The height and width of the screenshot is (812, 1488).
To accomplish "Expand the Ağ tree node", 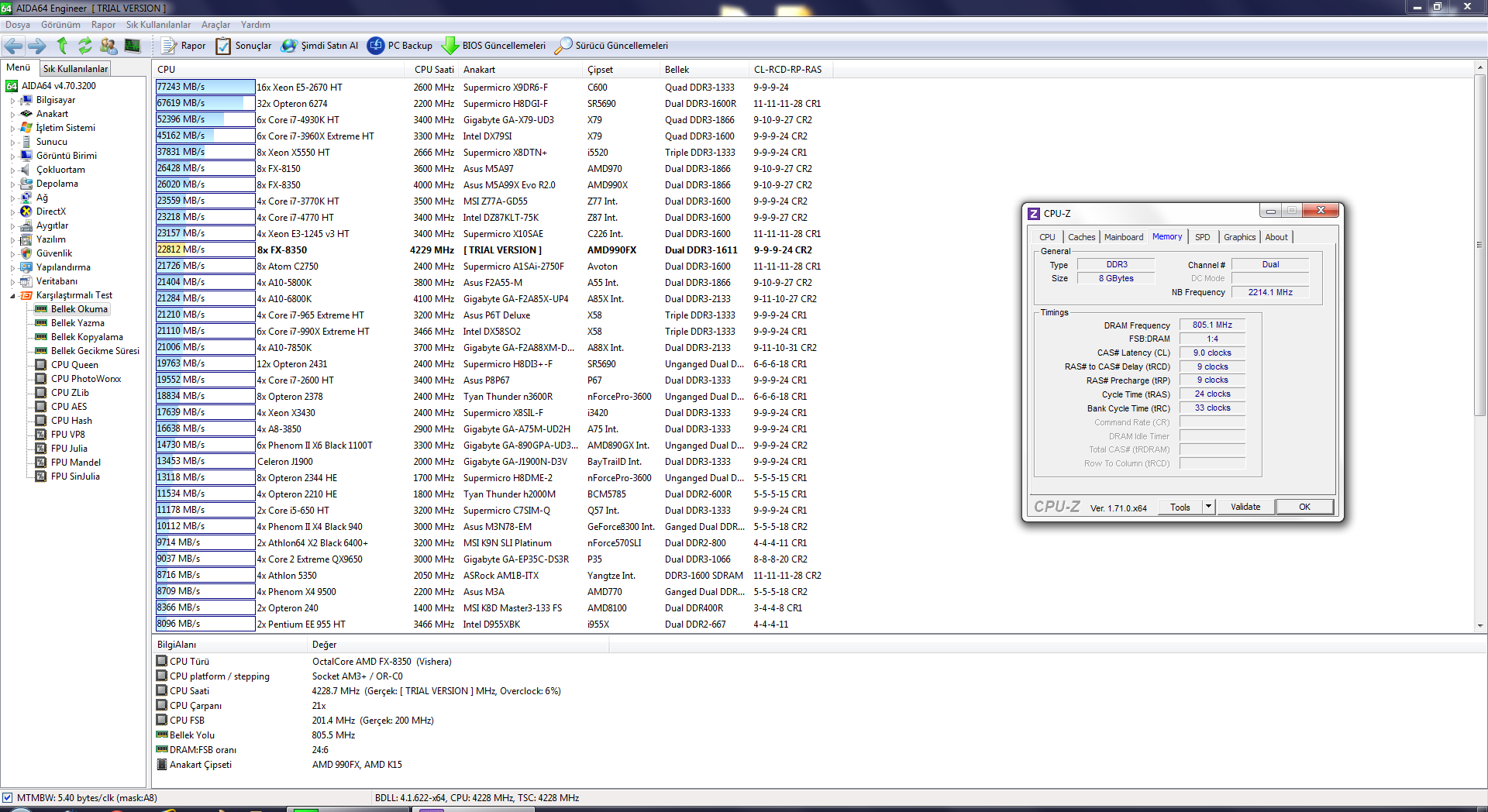I will tap(13, 198).
